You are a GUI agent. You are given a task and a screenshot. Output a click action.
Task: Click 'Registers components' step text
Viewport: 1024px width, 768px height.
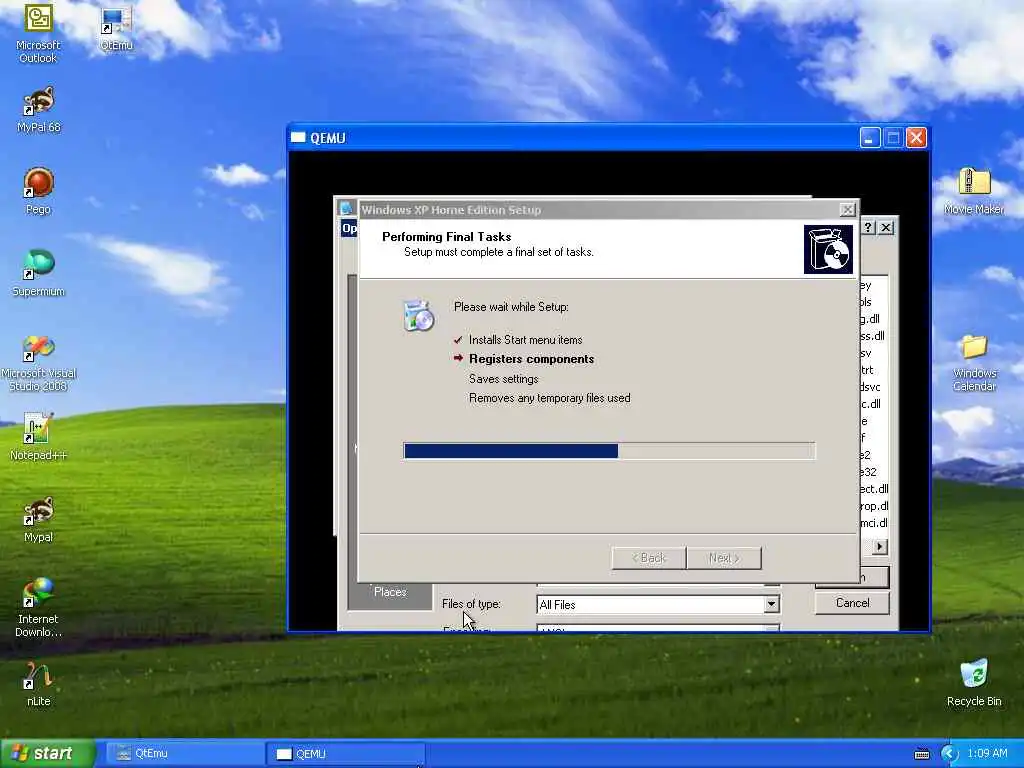click(x=532, y=359)
